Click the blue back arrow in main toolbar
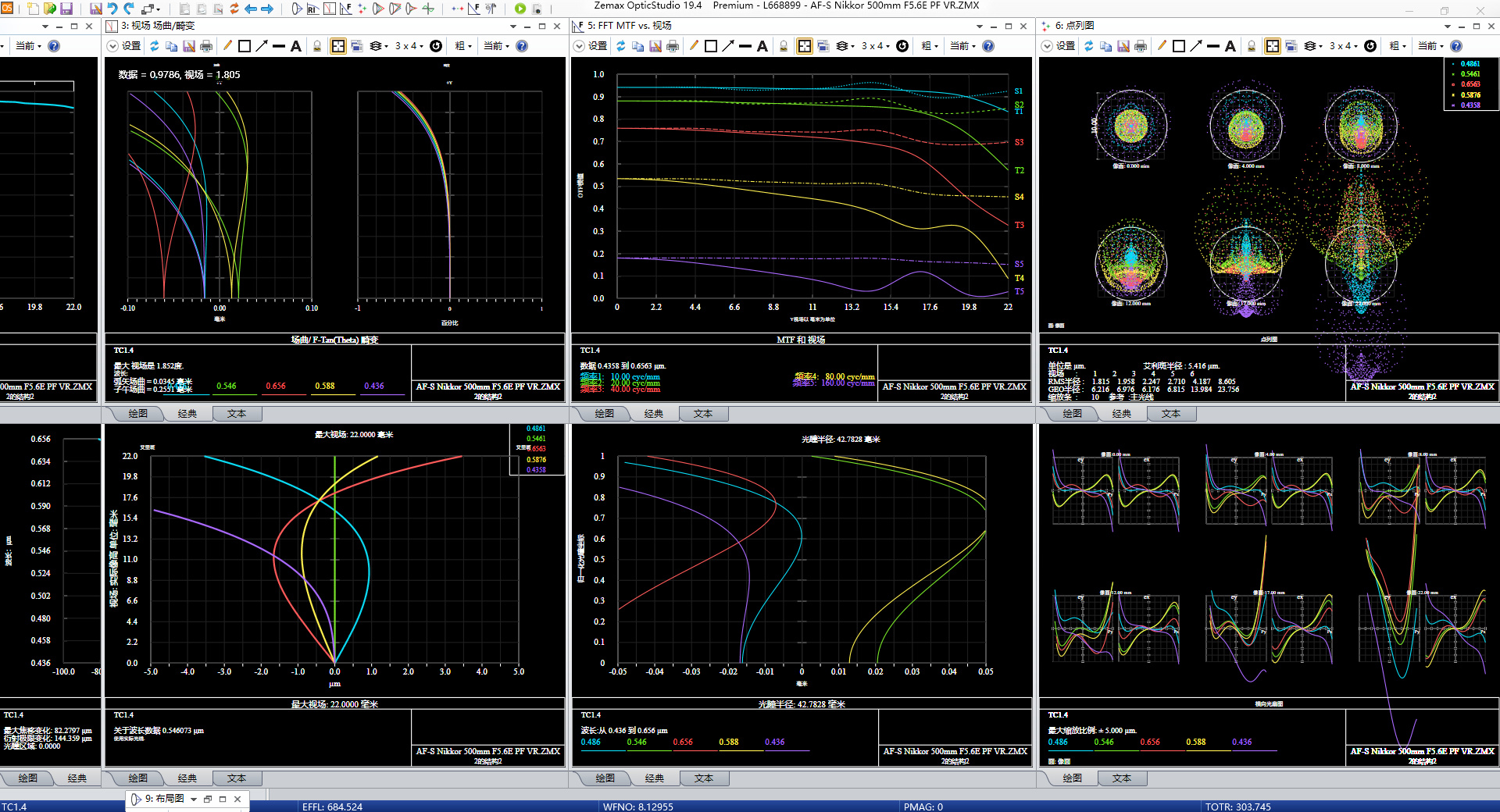The image size is (1500, 812). (251, 9)
